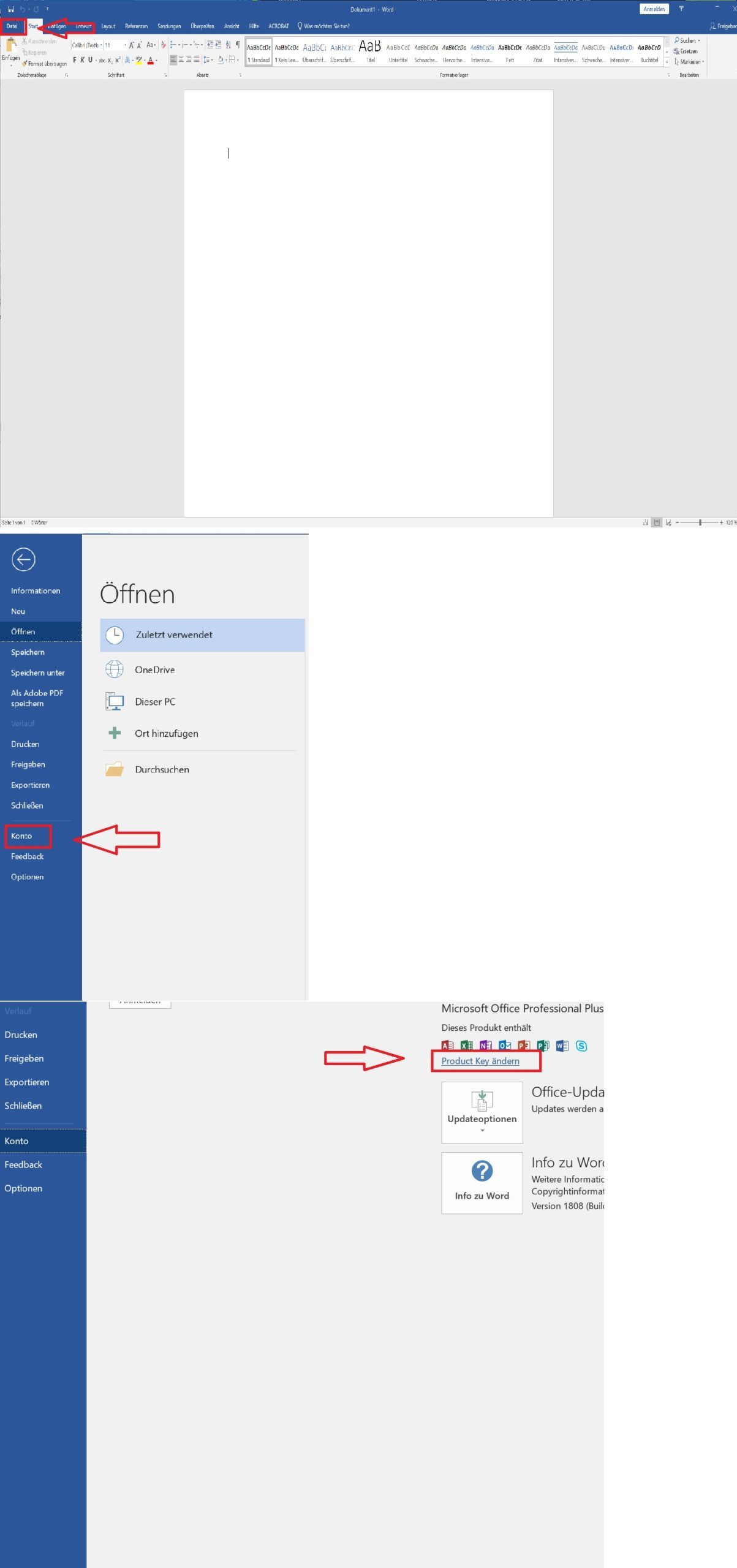
Task: Toggle bold formatting with the F button
Action: click(75, 60)
